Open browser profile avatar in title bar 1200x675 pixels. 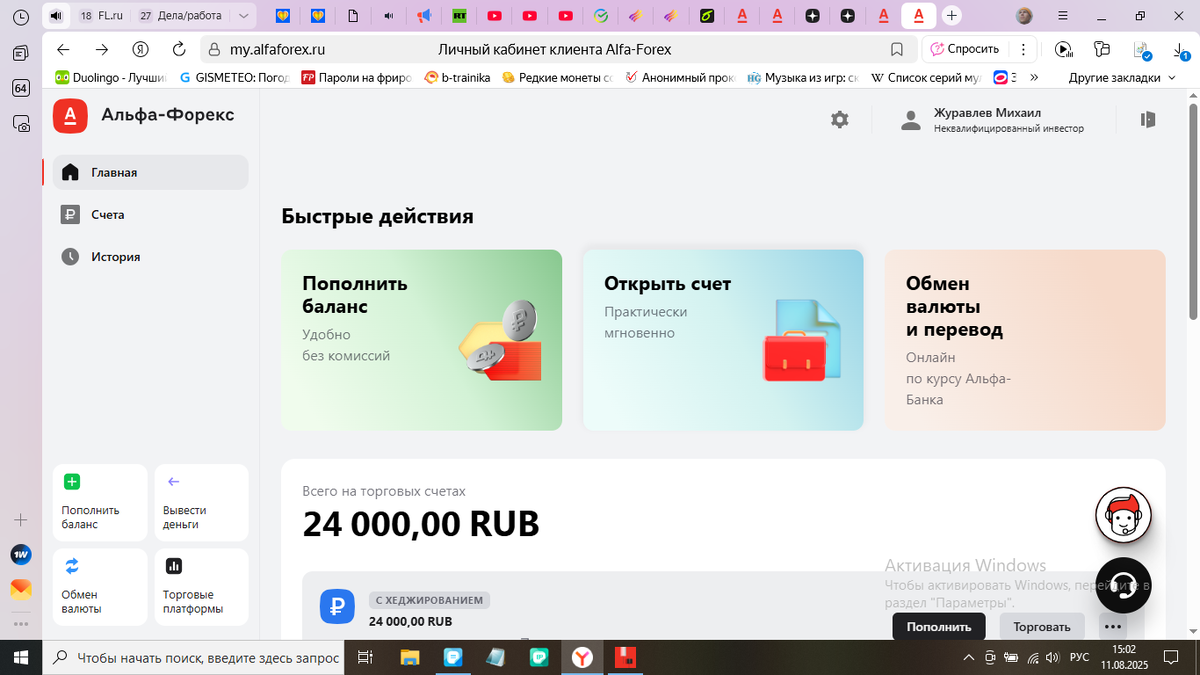coord(1024,16)
